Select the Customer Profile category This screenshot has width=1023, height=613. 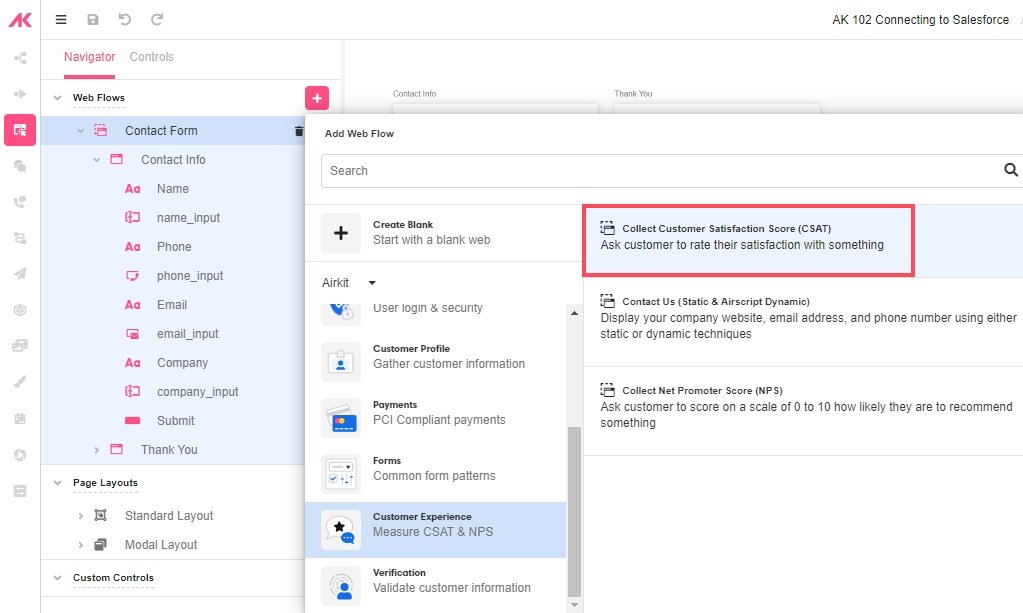(435, 362)
